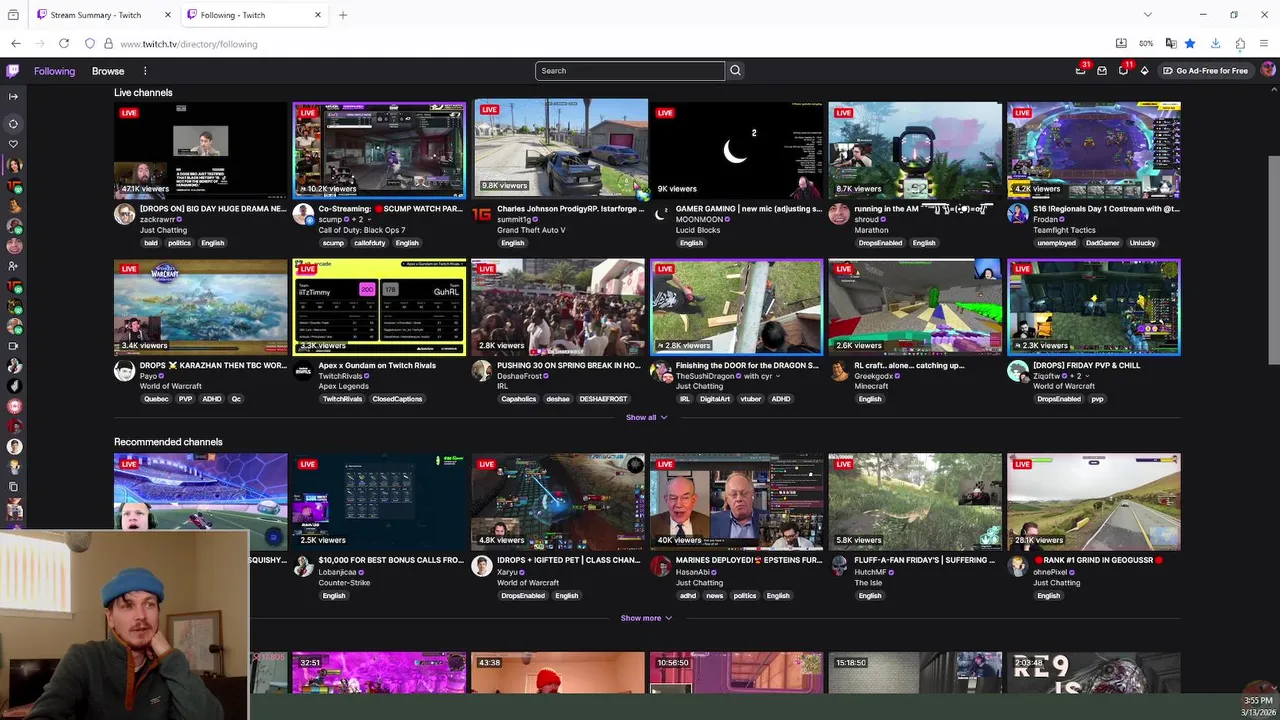
Task: Click the Get Bits diamond icon
Action: pos(1144,71)
